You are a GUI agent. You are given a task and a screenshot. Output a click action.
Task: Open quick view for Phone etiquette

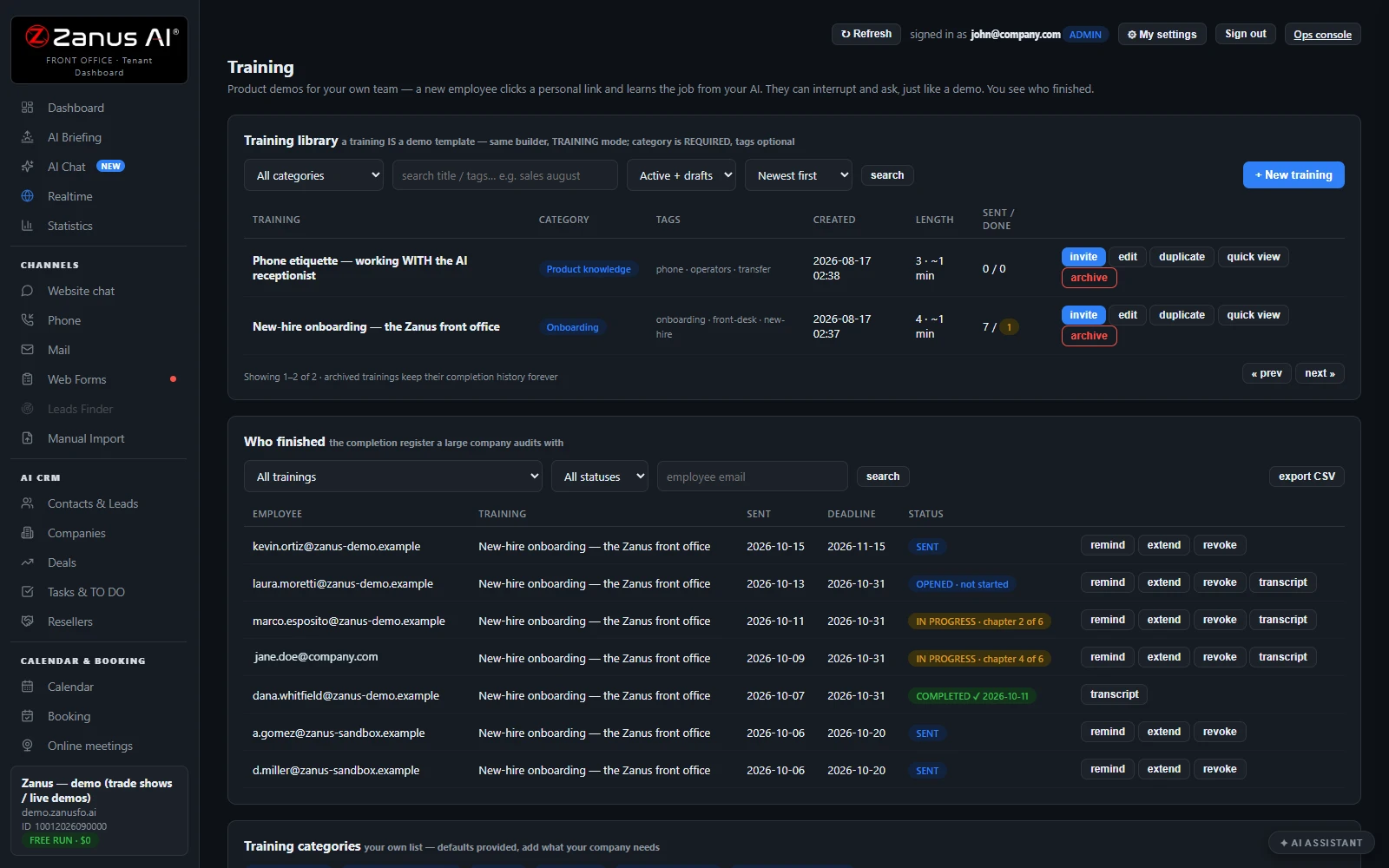(1253, 257)
